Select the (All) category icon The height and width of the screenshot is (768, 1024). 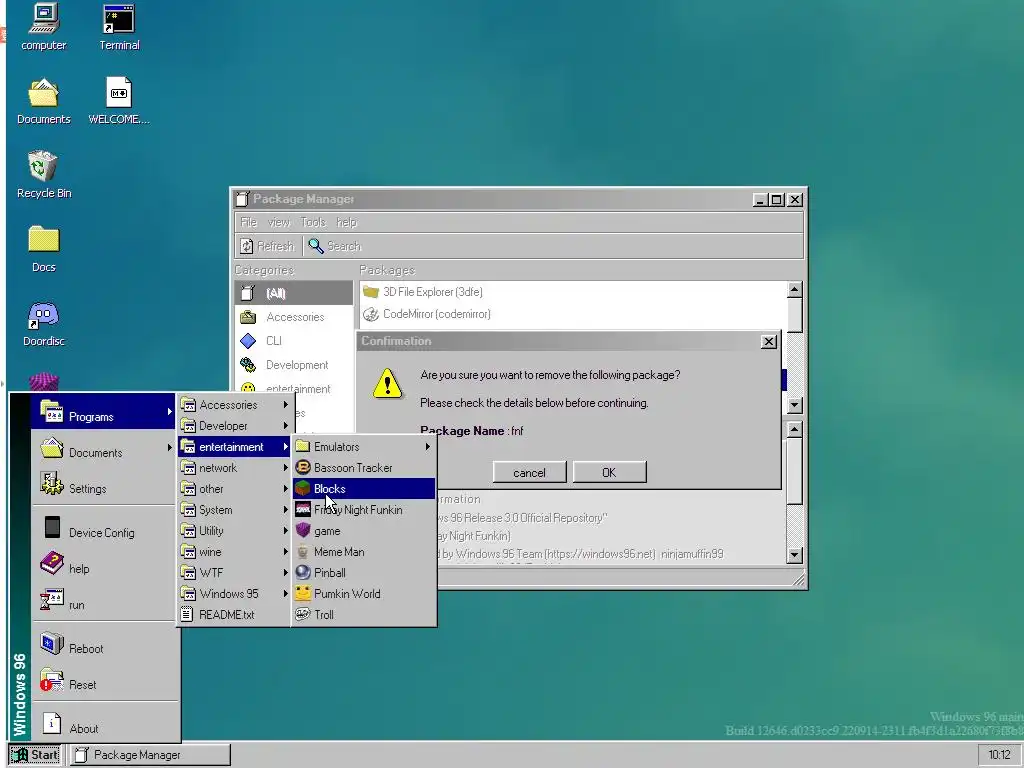tap(248, 293)
